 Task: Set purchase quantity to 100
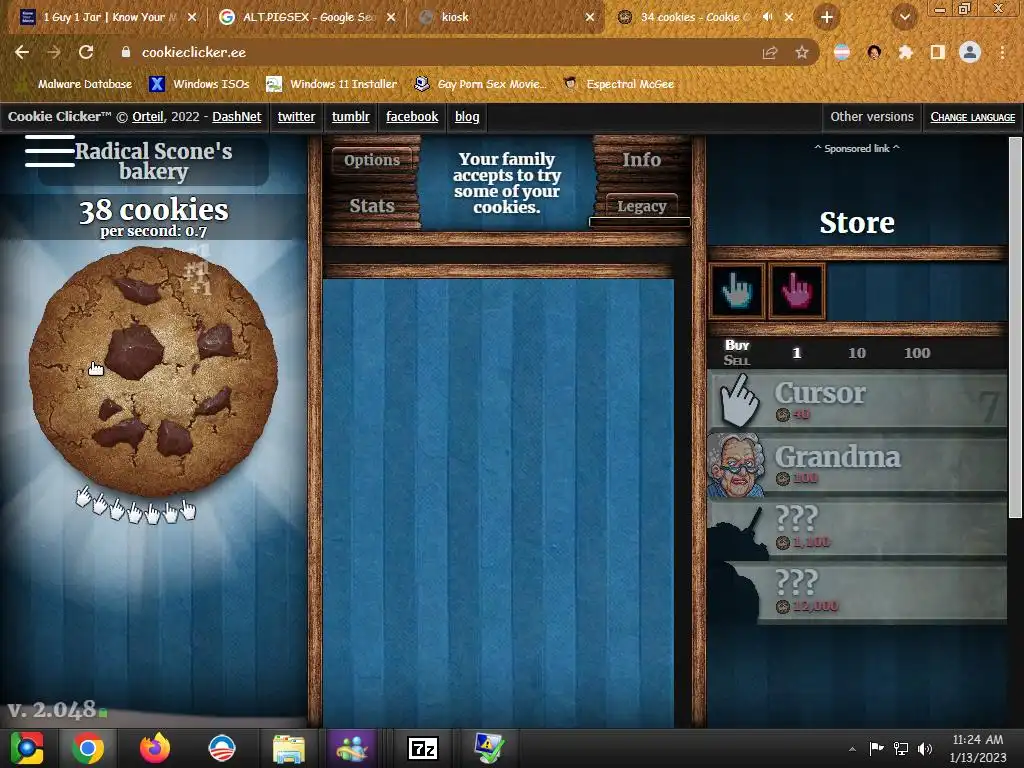(916, 353)
